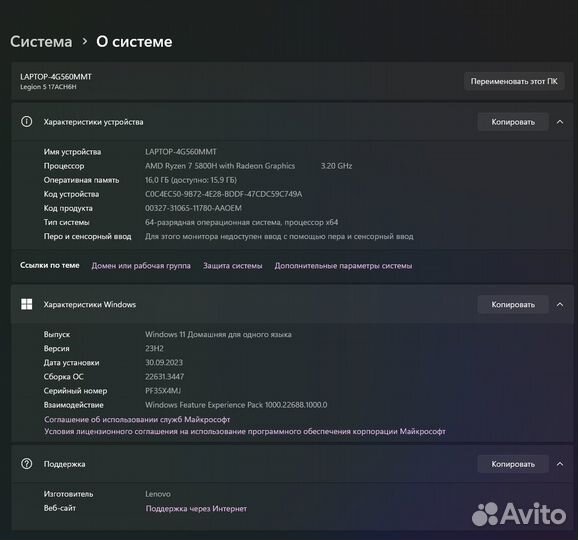578x540 pixels.
Task: Select edition Windows 11 Домашняя value
Action: pos(218,334)
